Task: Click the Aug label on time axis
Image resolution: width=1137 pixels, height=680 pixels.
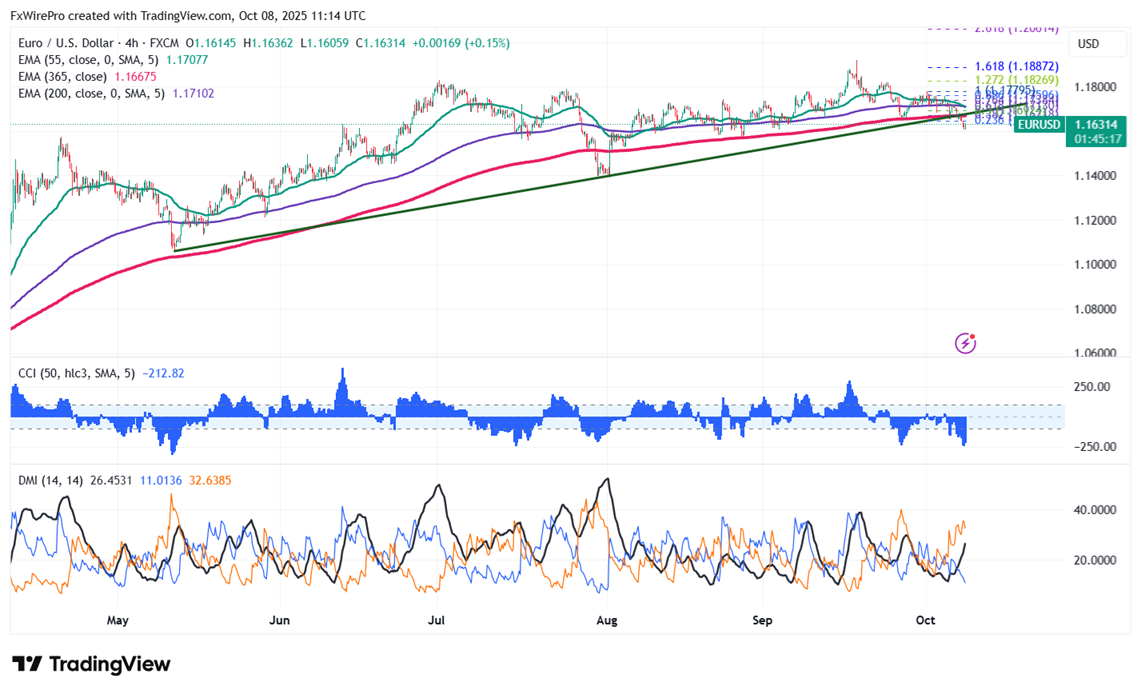Action: tap(606, 620)
